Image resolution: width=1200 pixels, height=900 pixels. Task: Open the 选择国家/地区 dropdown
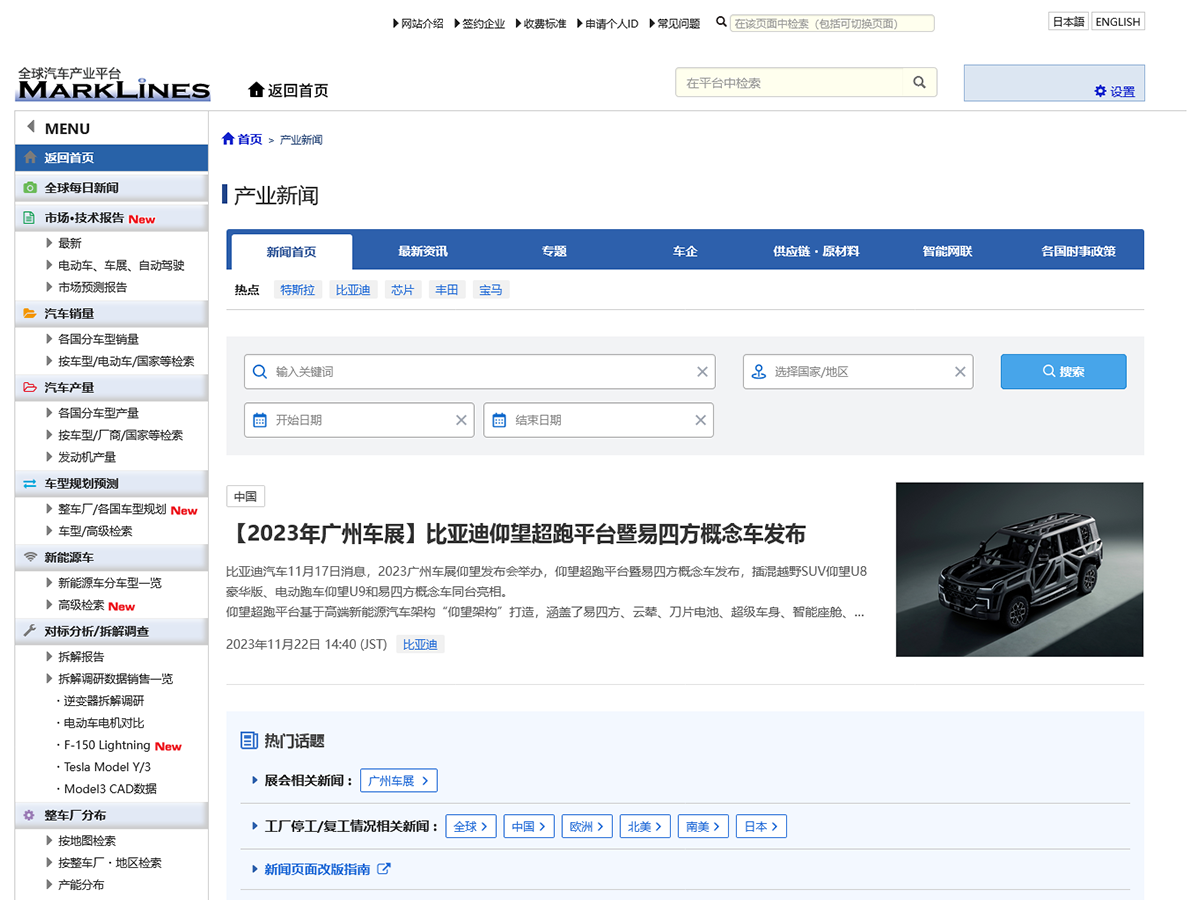(858, 372)
